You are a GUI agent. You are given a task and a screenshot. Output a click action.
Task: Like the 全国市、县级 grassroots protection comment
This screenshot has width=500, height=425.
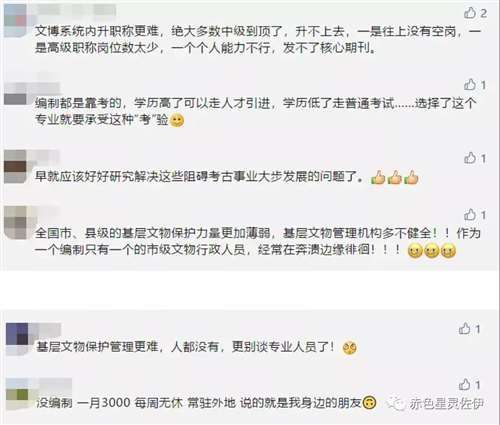tap(470, 215)
